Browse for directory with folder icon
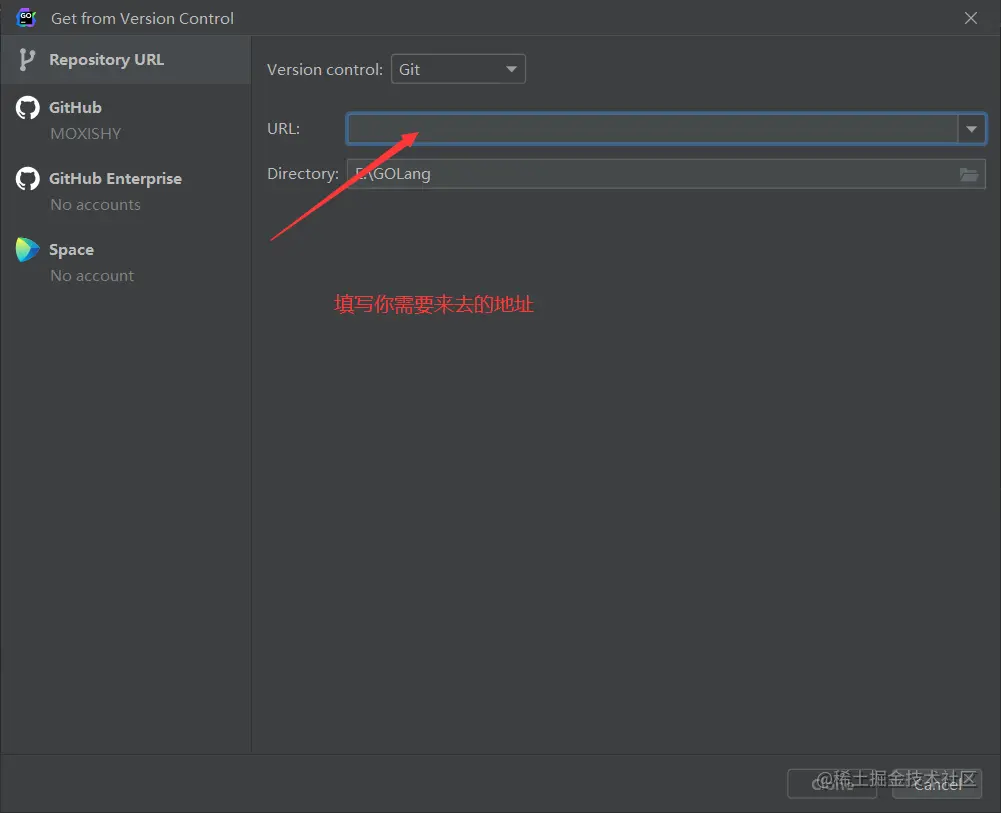Viewport: 1001px width, 813px height. point(968,174)
